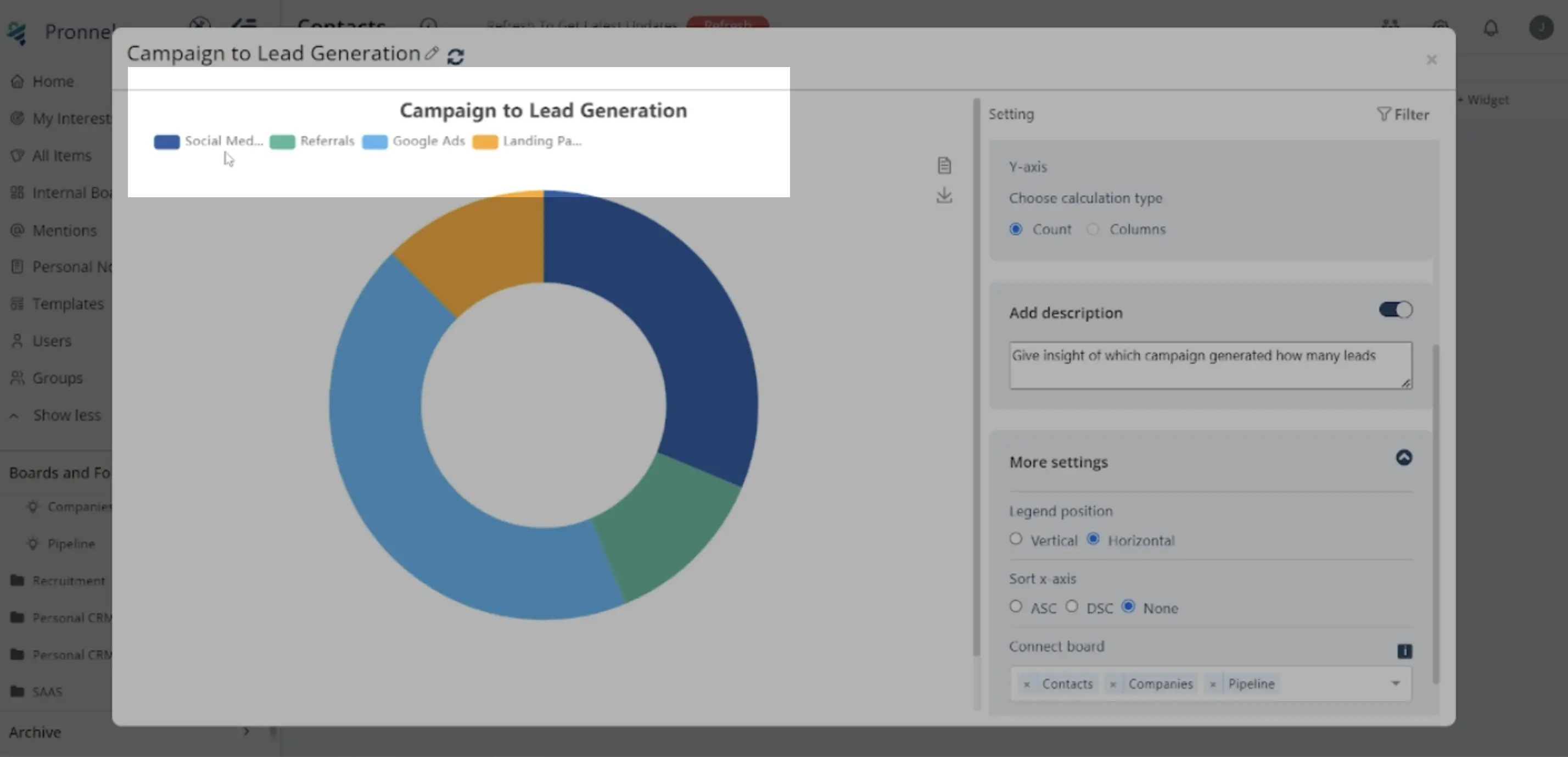
Task: Remove the Companies board tag
Action: pyautogui.click(x=1113, y=684)
